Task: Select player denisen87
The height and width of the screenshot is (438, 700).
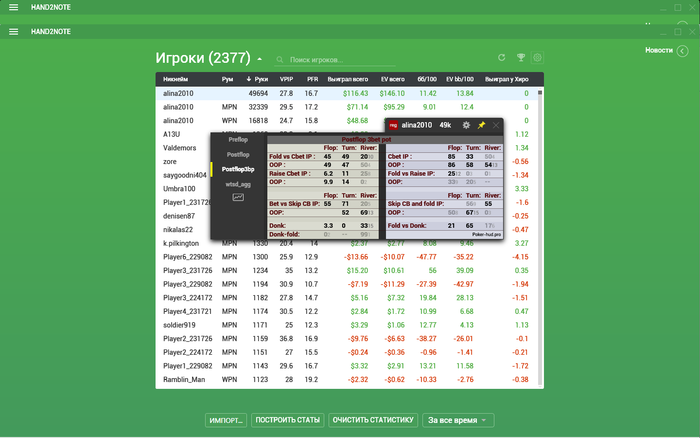Action: 179,216
